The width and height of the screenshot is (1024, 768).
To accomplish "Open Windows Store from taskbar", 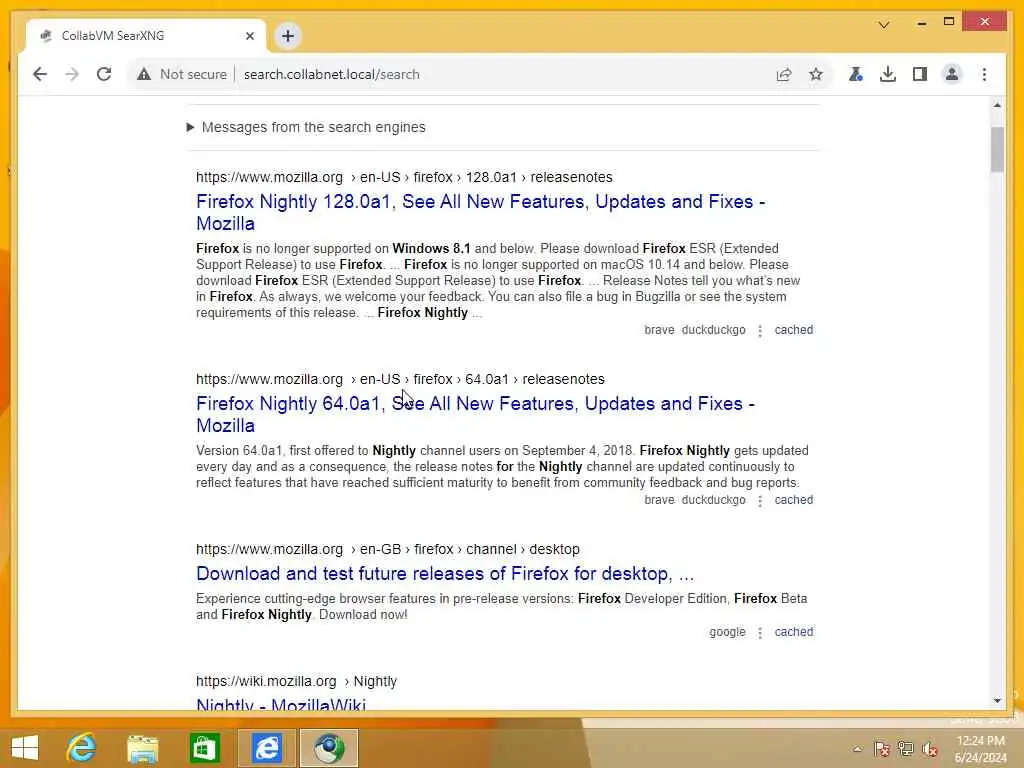I will pyautogui.click(x=204, y=748).
